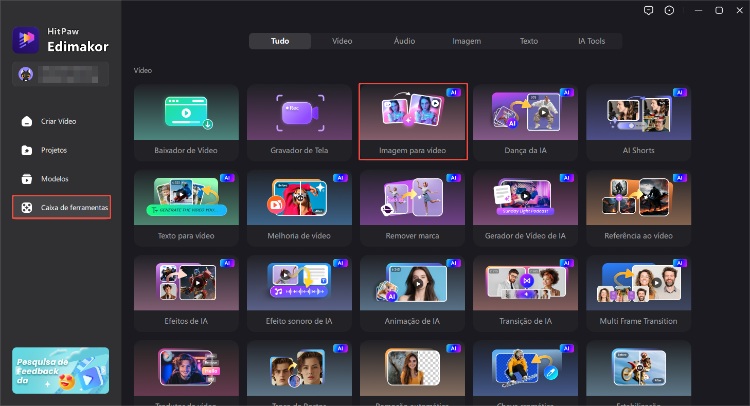Switch to the Texto tab
Image resolution: width=750 pixels, height=406 pixels.
(x=529, y=41)
